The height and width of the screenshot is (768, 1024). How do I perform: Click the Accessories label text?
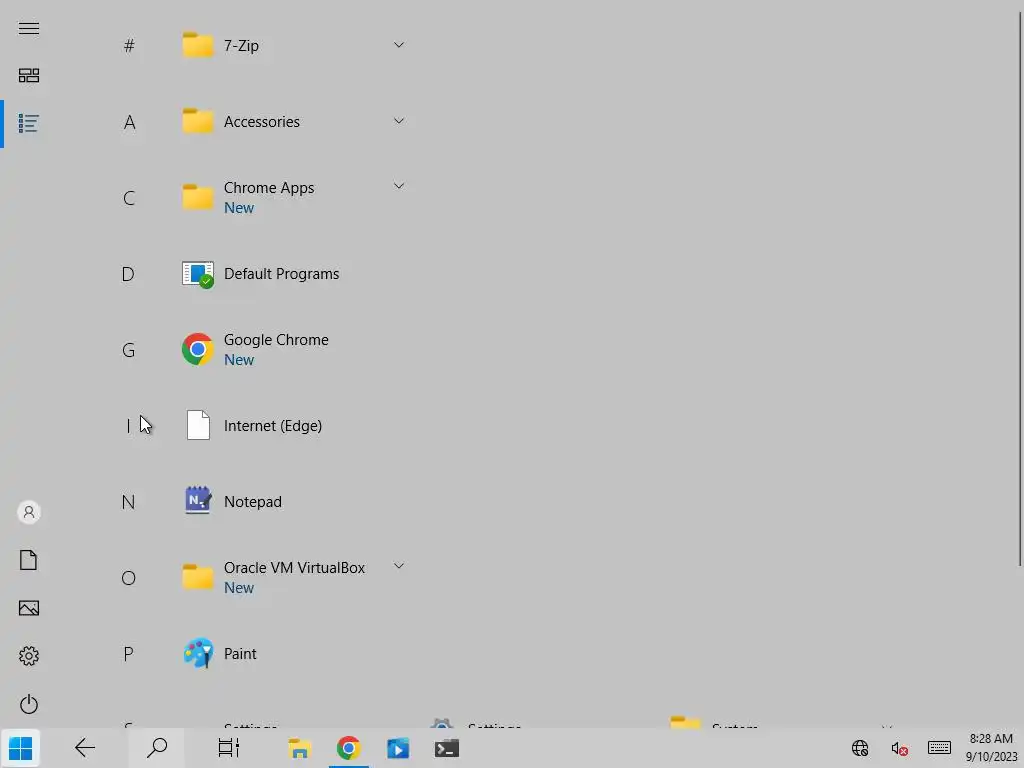coord(262,121)
